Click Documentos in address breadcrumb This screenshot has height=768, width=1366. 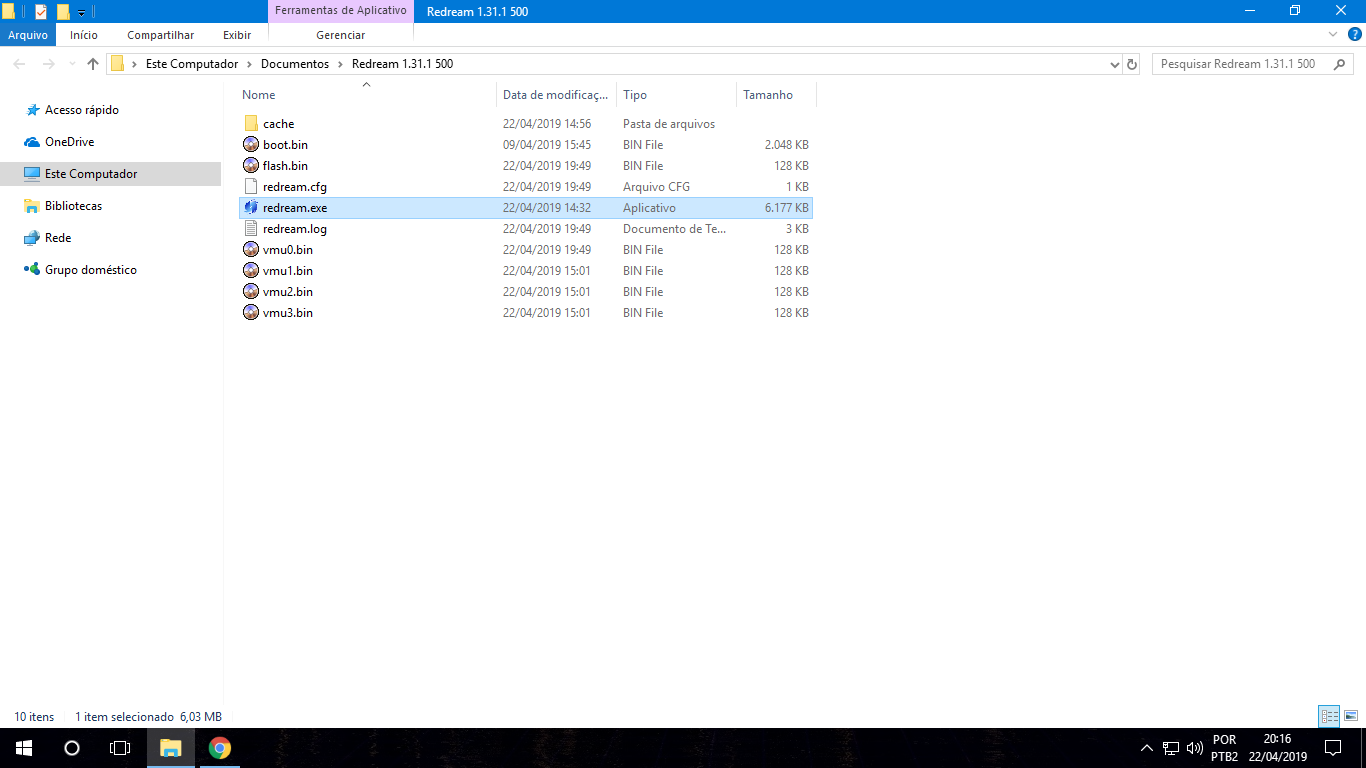tap(295, 64)
